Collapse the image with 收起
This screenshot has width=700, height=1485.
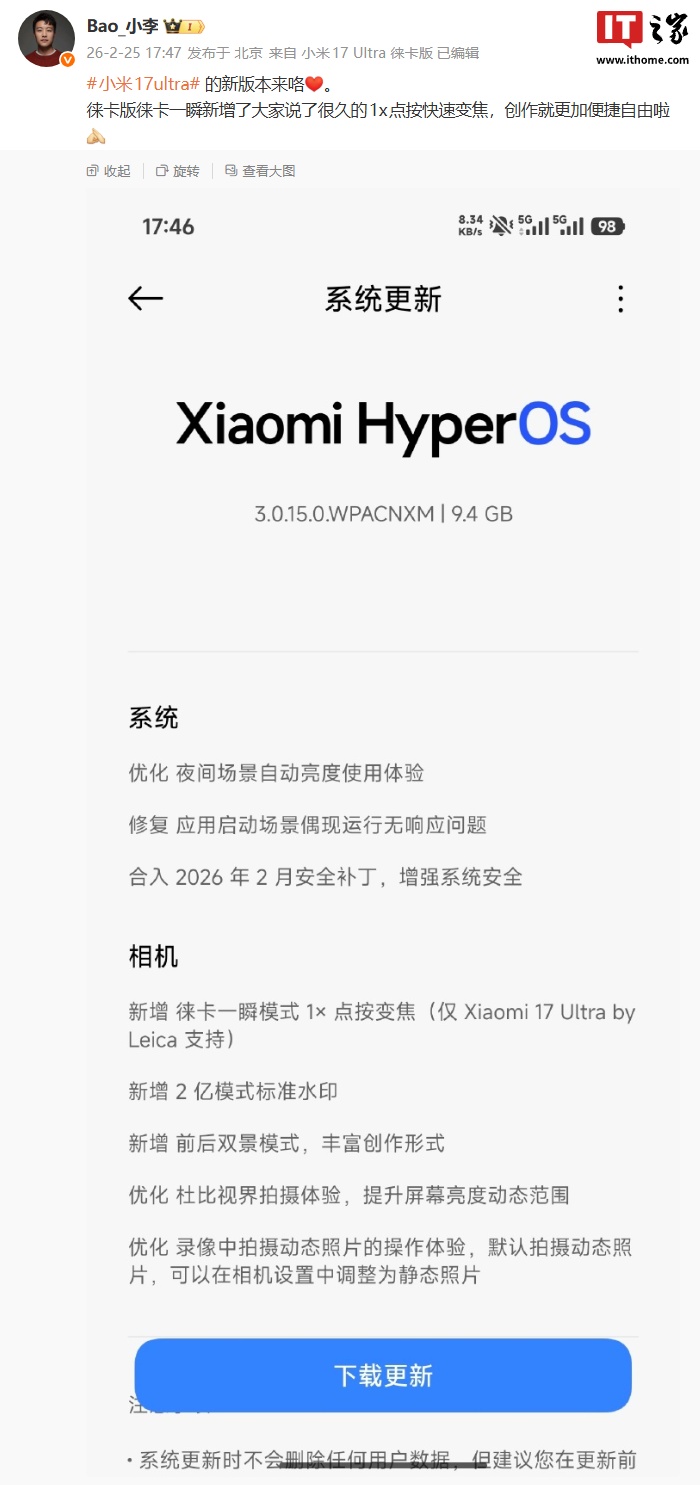pyautogui.click(x=109, y=171)
